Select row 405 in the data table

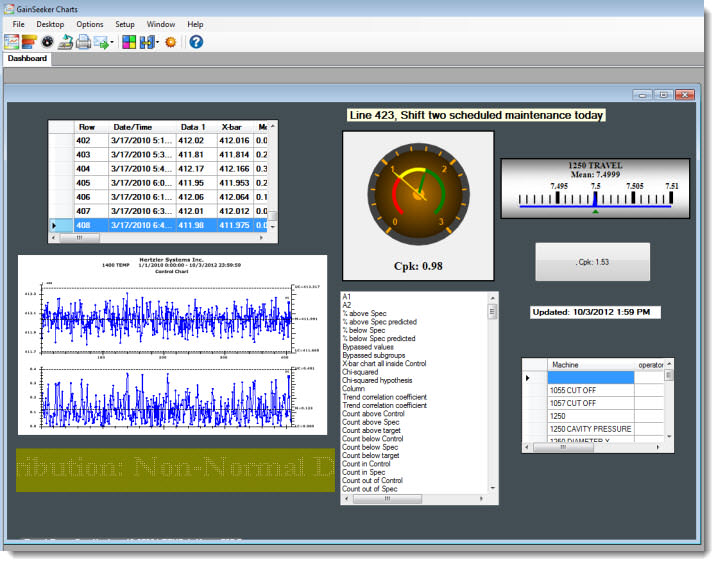tap(86, 183)
